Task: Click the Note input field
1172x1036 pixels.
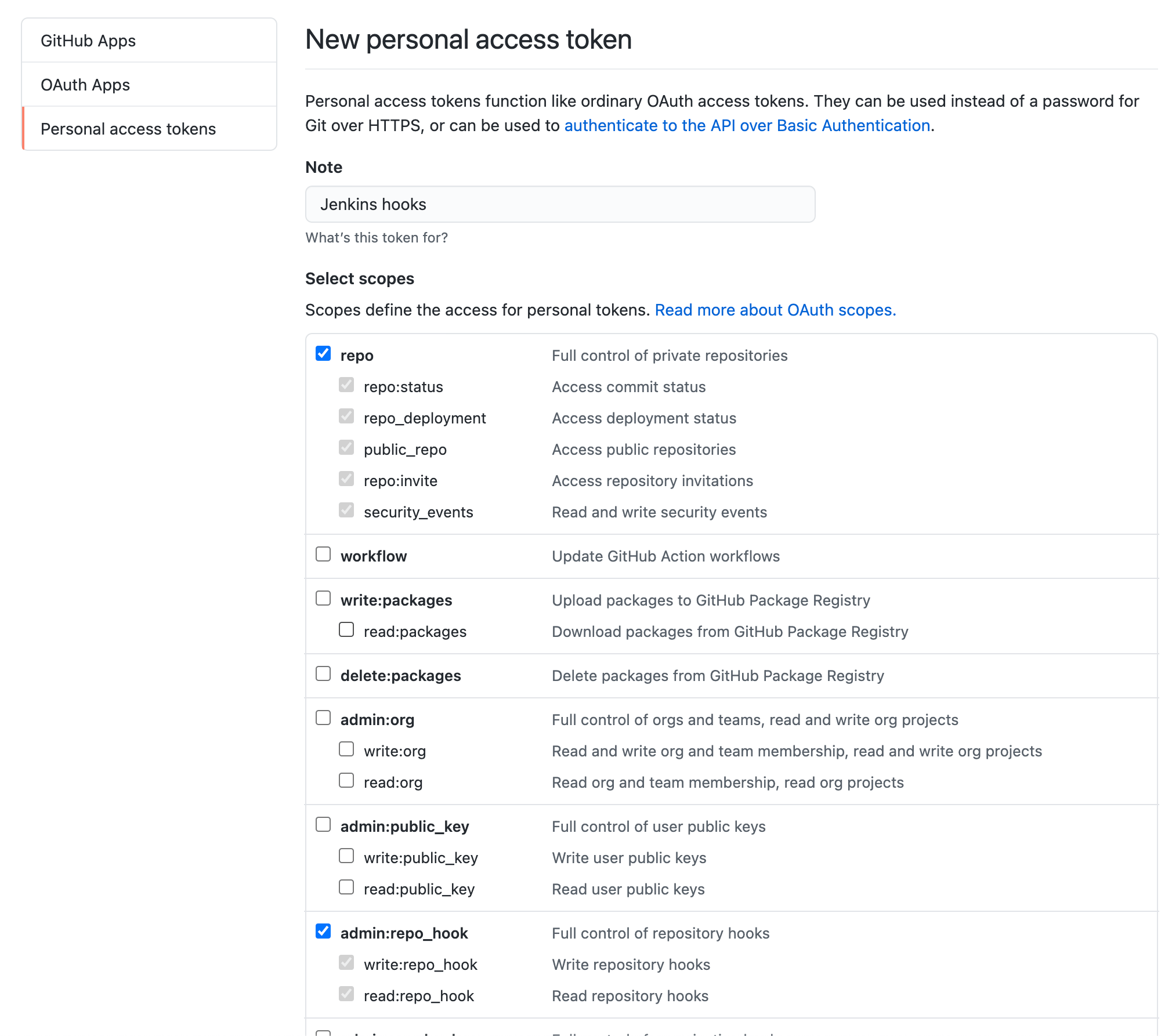Action: pyautogui.click(x=560, y=204)
